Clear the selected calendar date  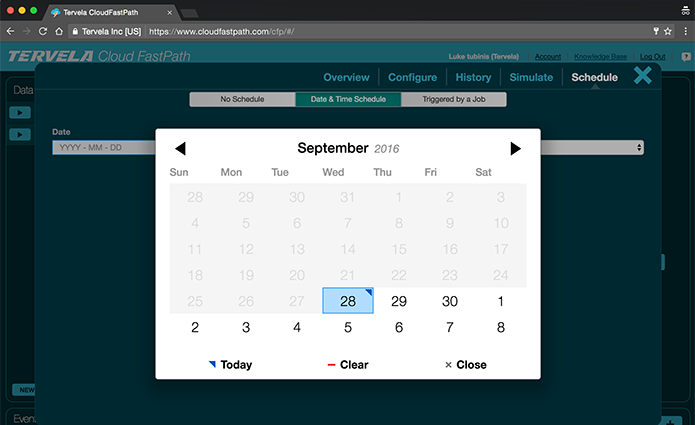(347, 365)
